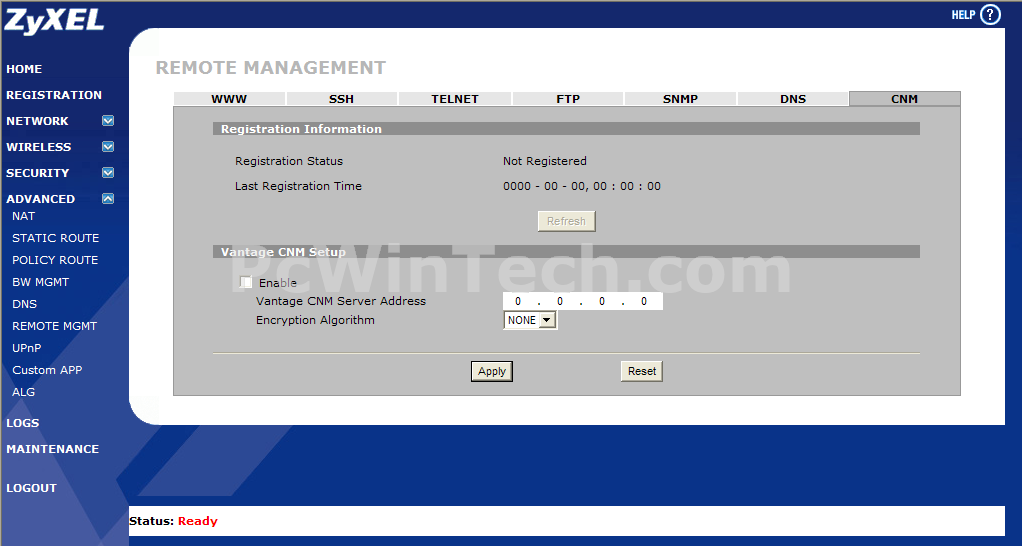Click fourth octet of CNM Server Address
Image resolution: width=1022 pixels, height=546 pixels.
[644, 301]
